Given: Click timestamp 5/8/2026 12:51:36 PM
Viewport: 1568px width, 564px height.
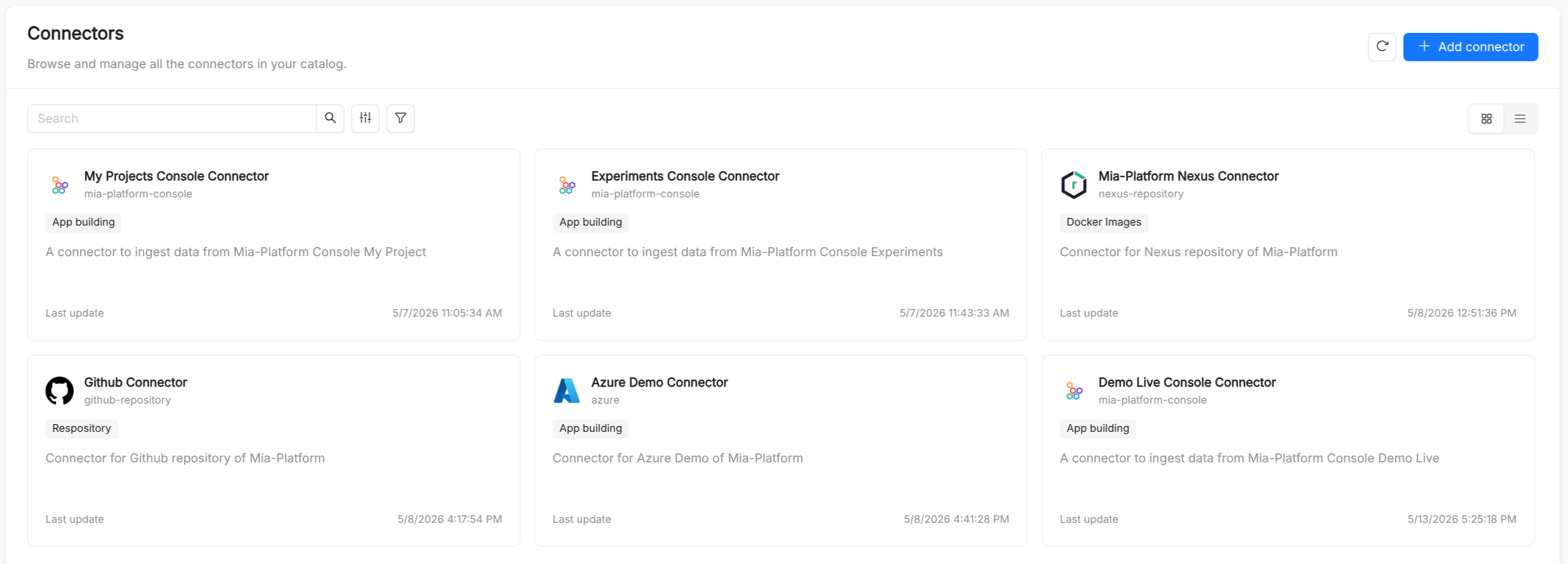Looking at the screenshot, I should (x=1462, y=313).
